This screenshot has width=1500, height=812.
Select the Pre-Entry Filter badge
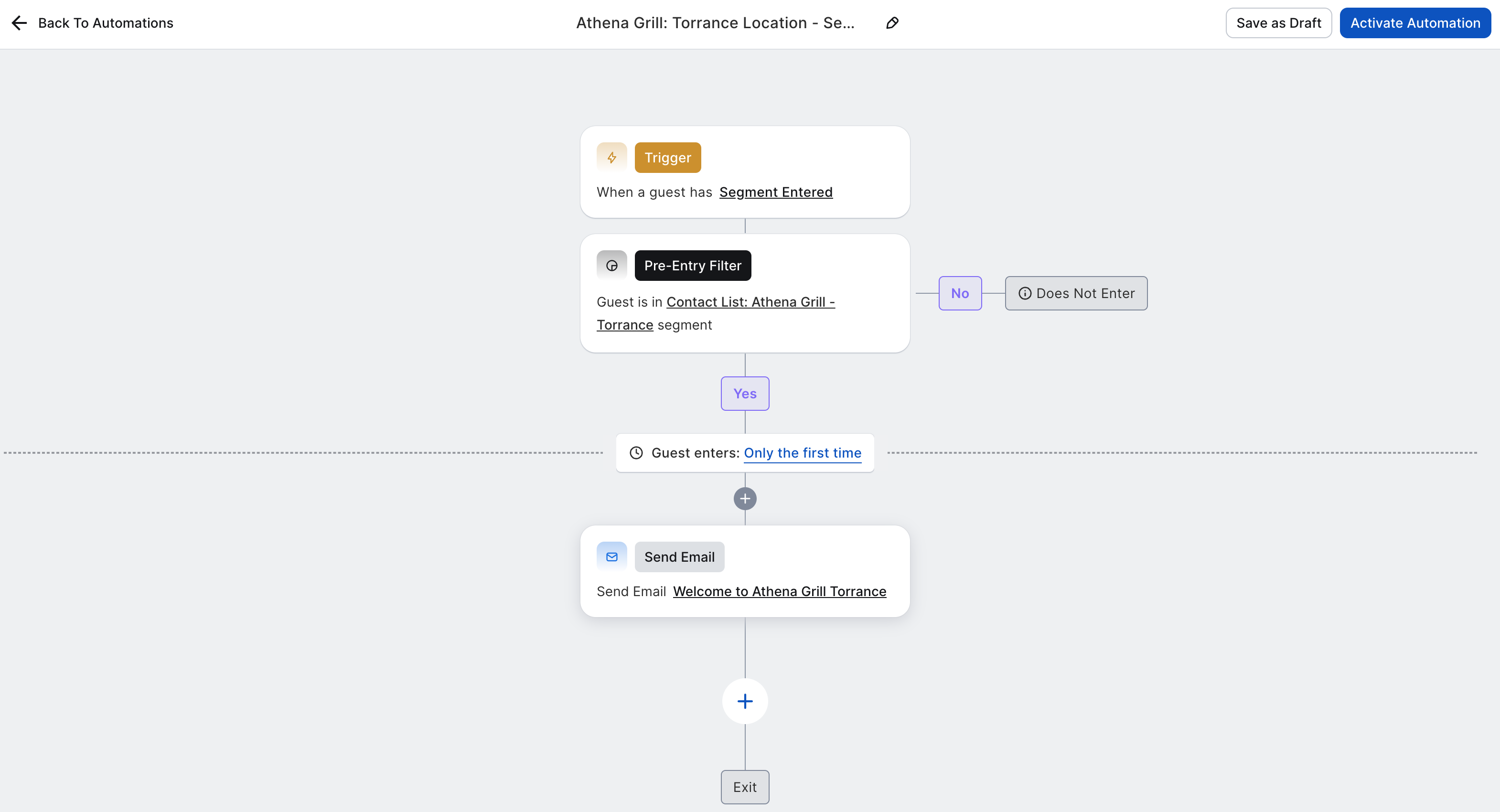pyautogui.click(x=692, y=266)
